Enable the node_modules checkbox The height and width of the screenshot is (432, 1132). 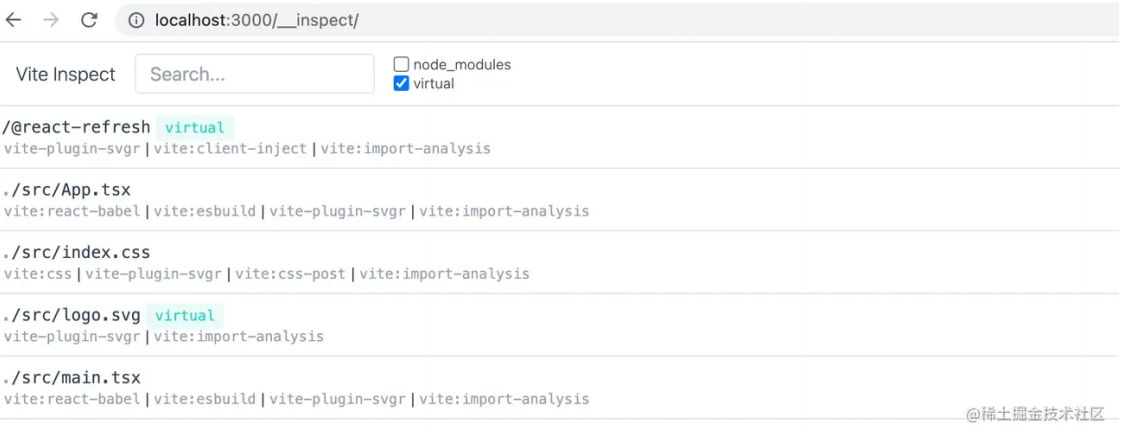(x=402, y=64)
